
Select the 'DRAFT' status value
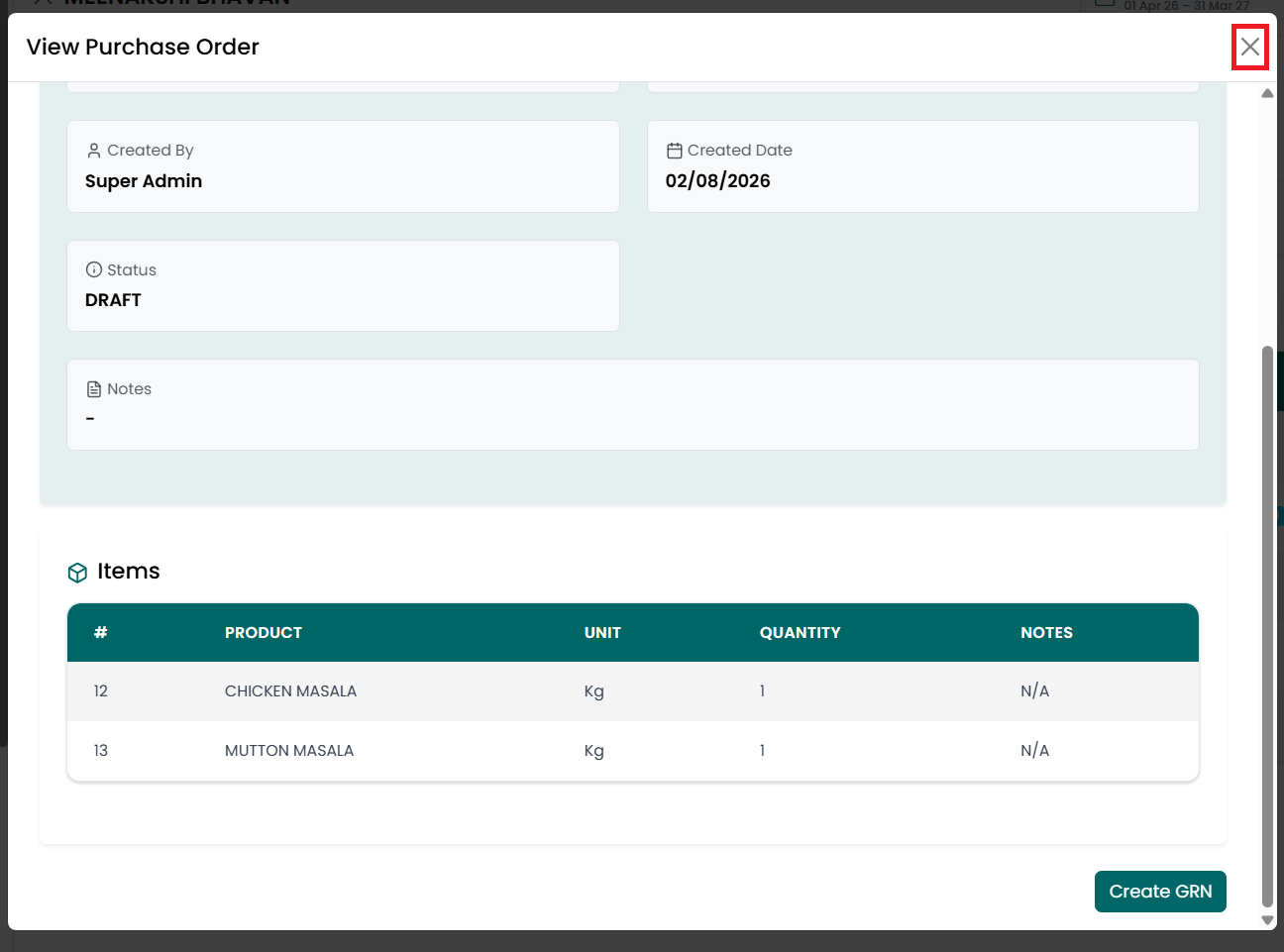tap(113, 300)
